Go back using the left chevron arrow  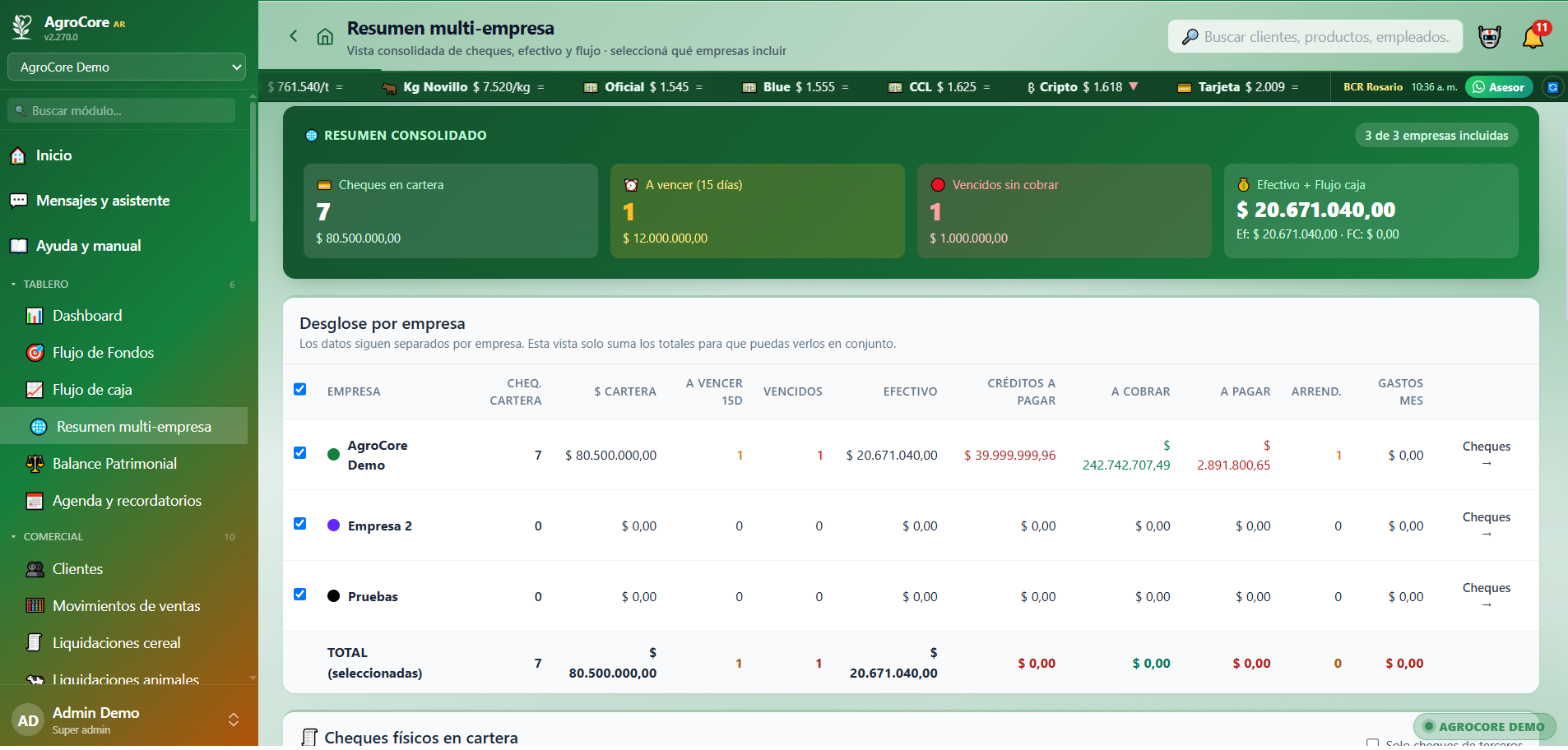[293, 35]
